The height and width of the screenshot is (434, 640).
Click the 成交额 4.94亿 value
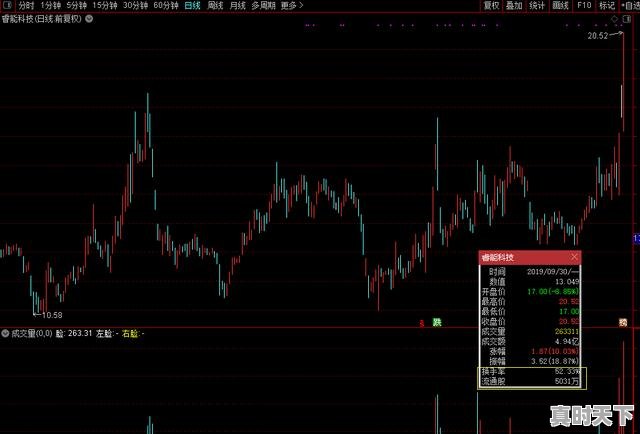coord(567,341)
